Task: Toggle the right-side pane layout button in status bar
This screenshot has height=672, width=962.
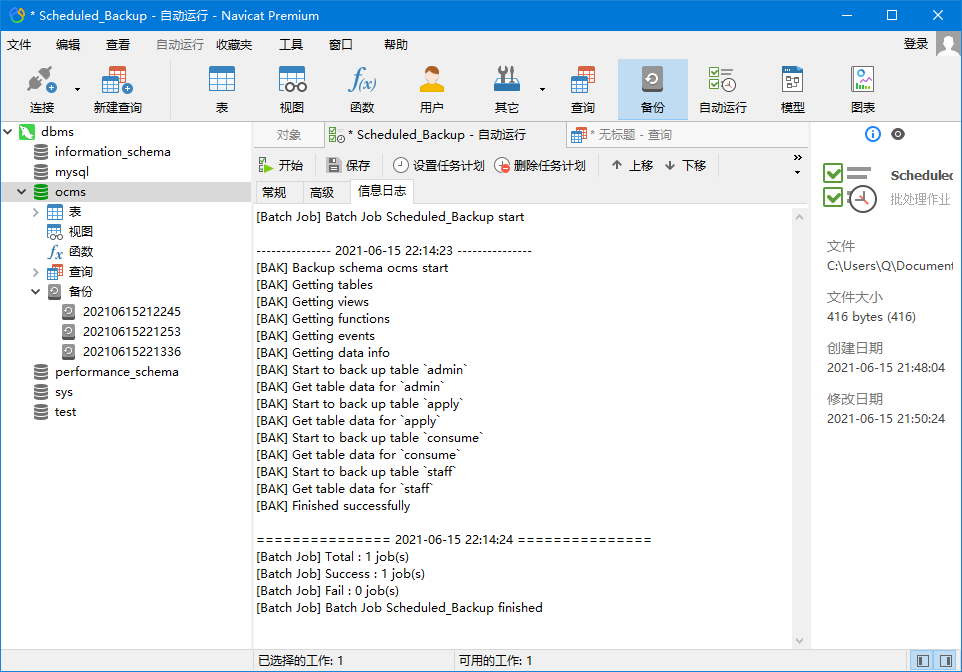Action: pos(944,661)
